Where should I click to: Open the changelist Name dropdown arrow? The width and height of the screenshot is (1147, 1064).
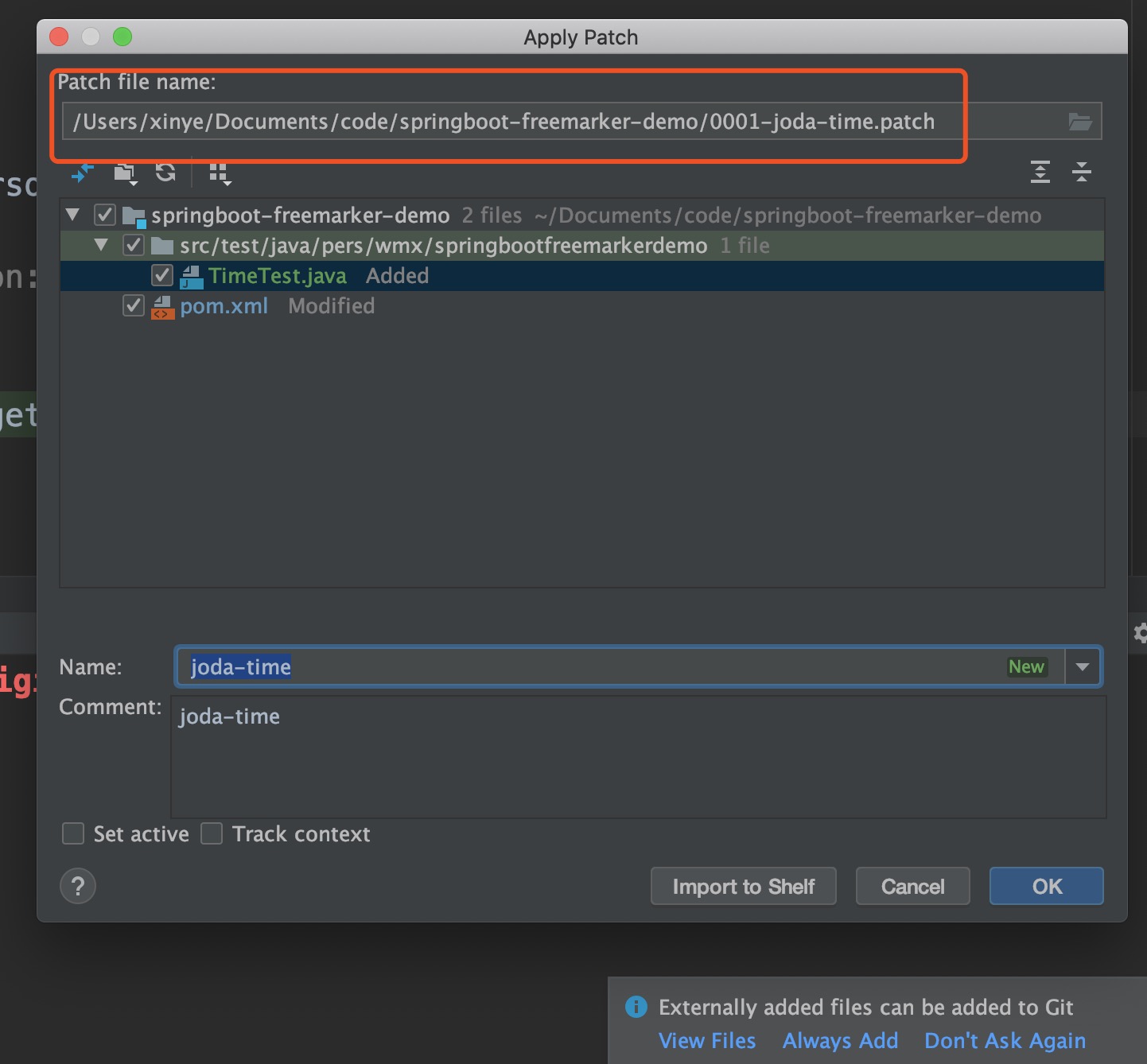pyautogui.click(x=1083, y=666)
